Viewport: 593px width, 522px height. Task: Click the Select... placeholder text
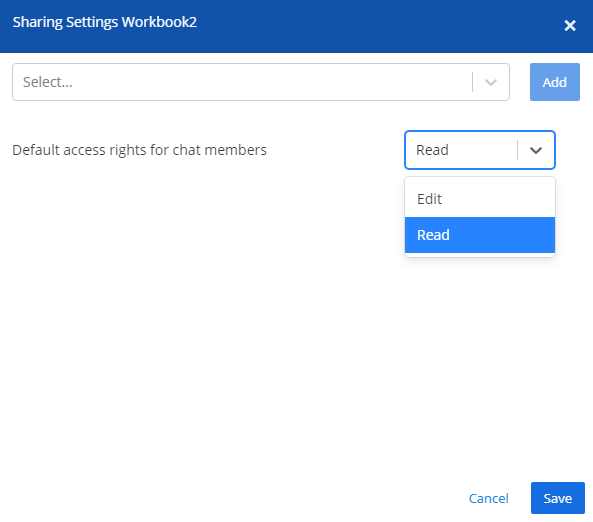(x=48, y=82)
